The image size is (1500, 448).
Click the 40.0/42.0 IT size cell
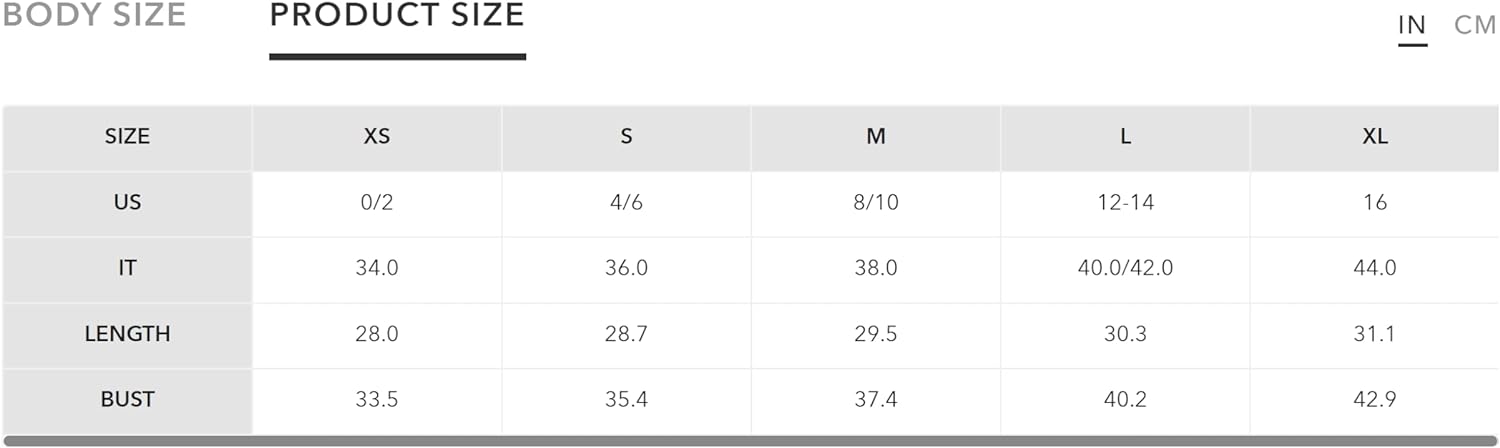(1125, 269)
